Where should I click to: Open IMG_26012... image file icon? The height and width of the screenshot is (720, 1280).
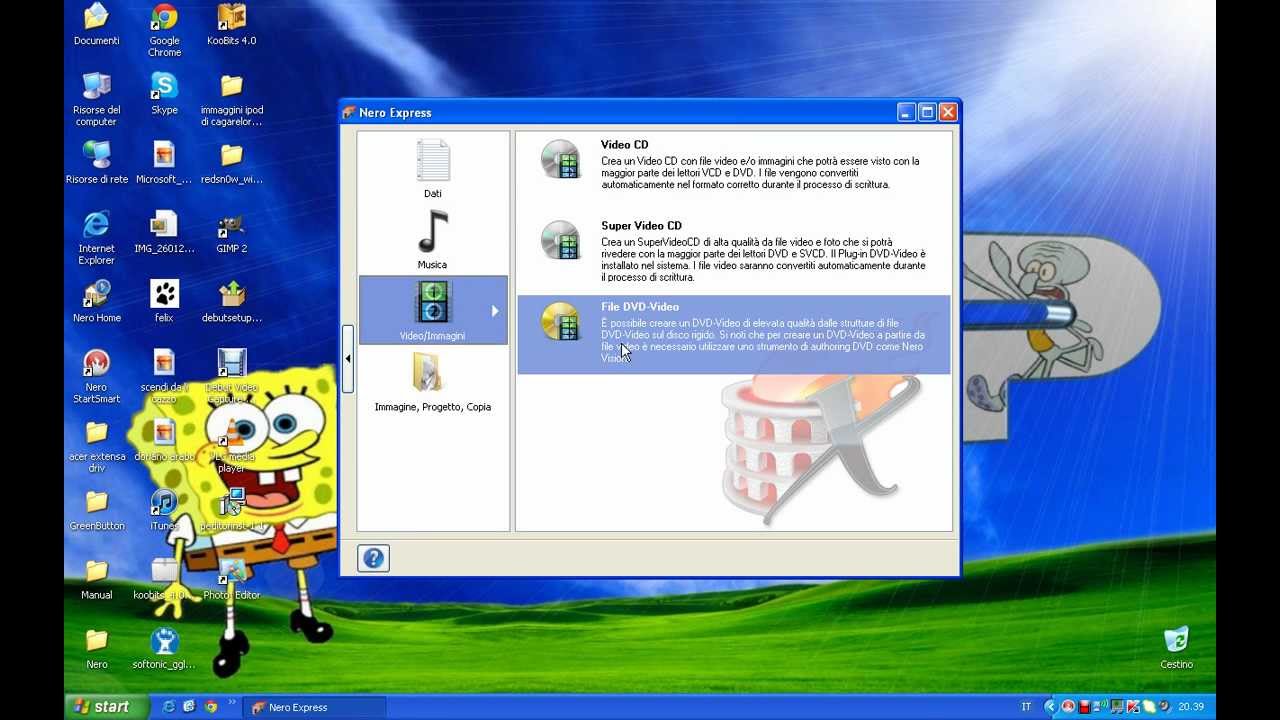click(164, 232)
